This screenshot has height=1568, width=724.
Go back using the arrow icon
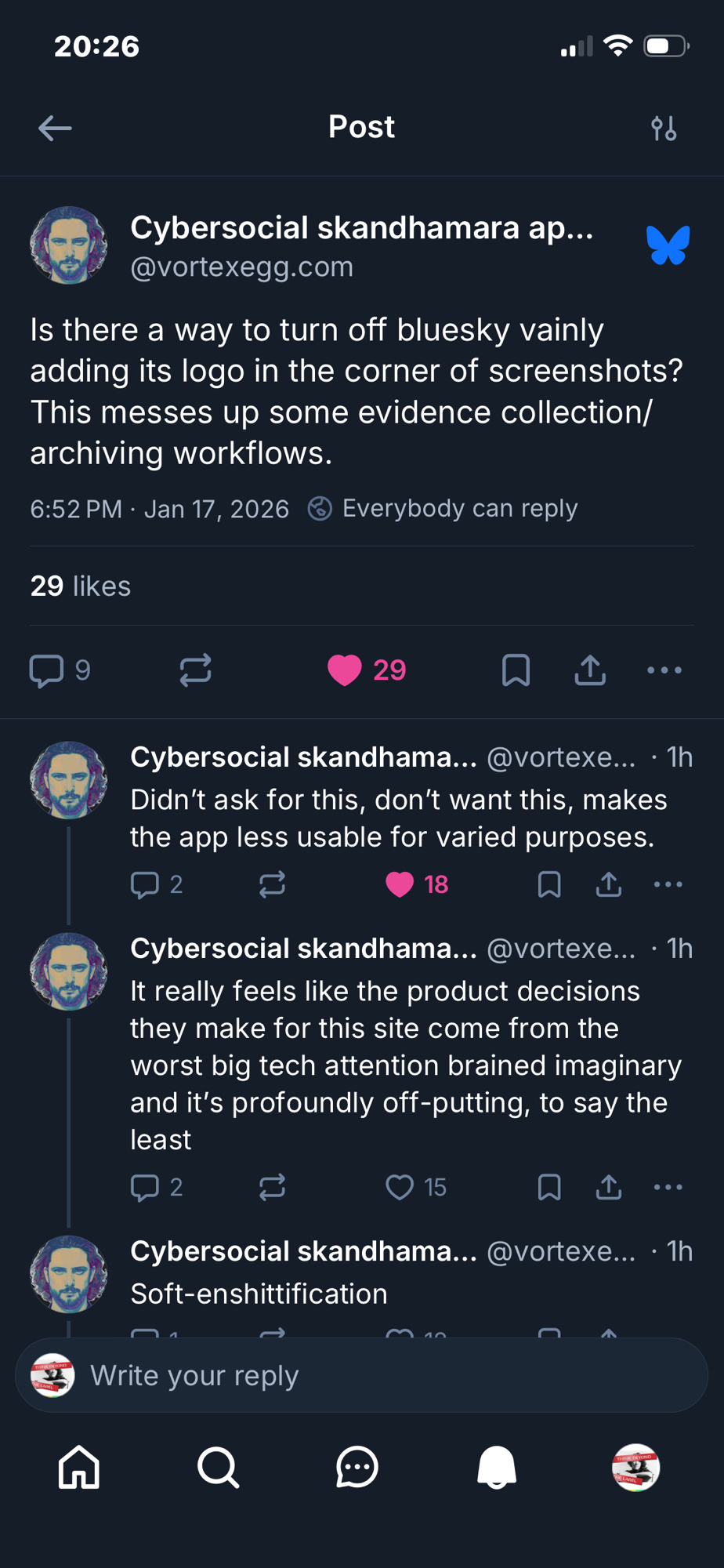tap(55, 128)
